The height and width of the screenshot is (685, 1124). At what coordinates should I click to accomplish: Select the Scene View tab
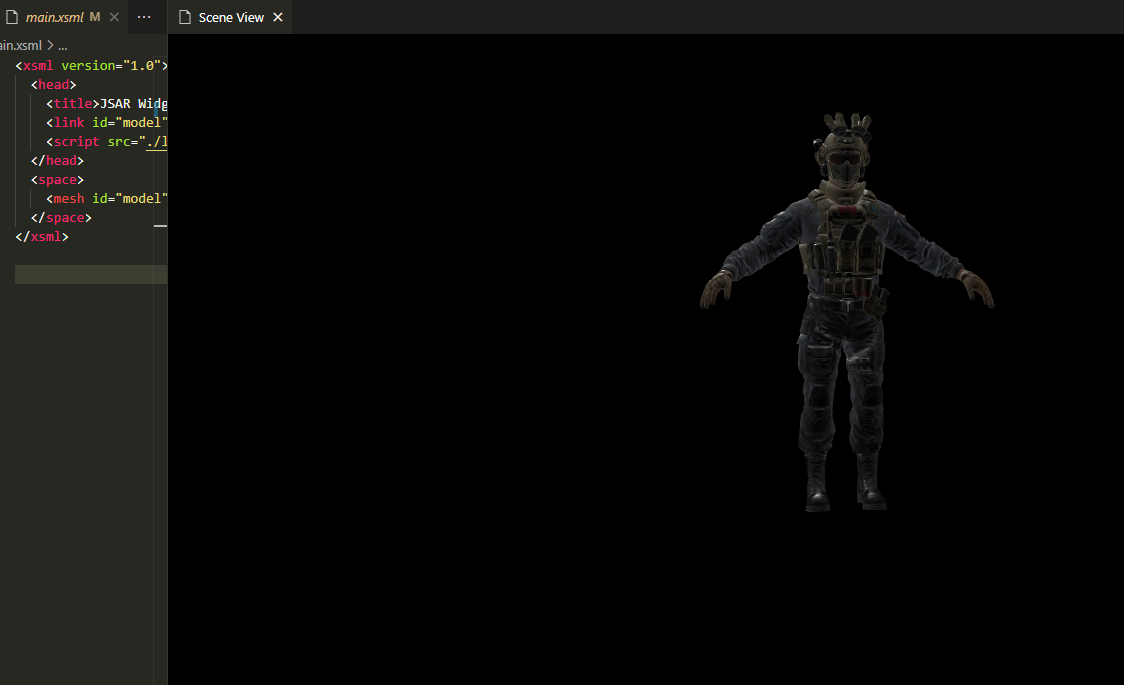[x=231, y=17]
